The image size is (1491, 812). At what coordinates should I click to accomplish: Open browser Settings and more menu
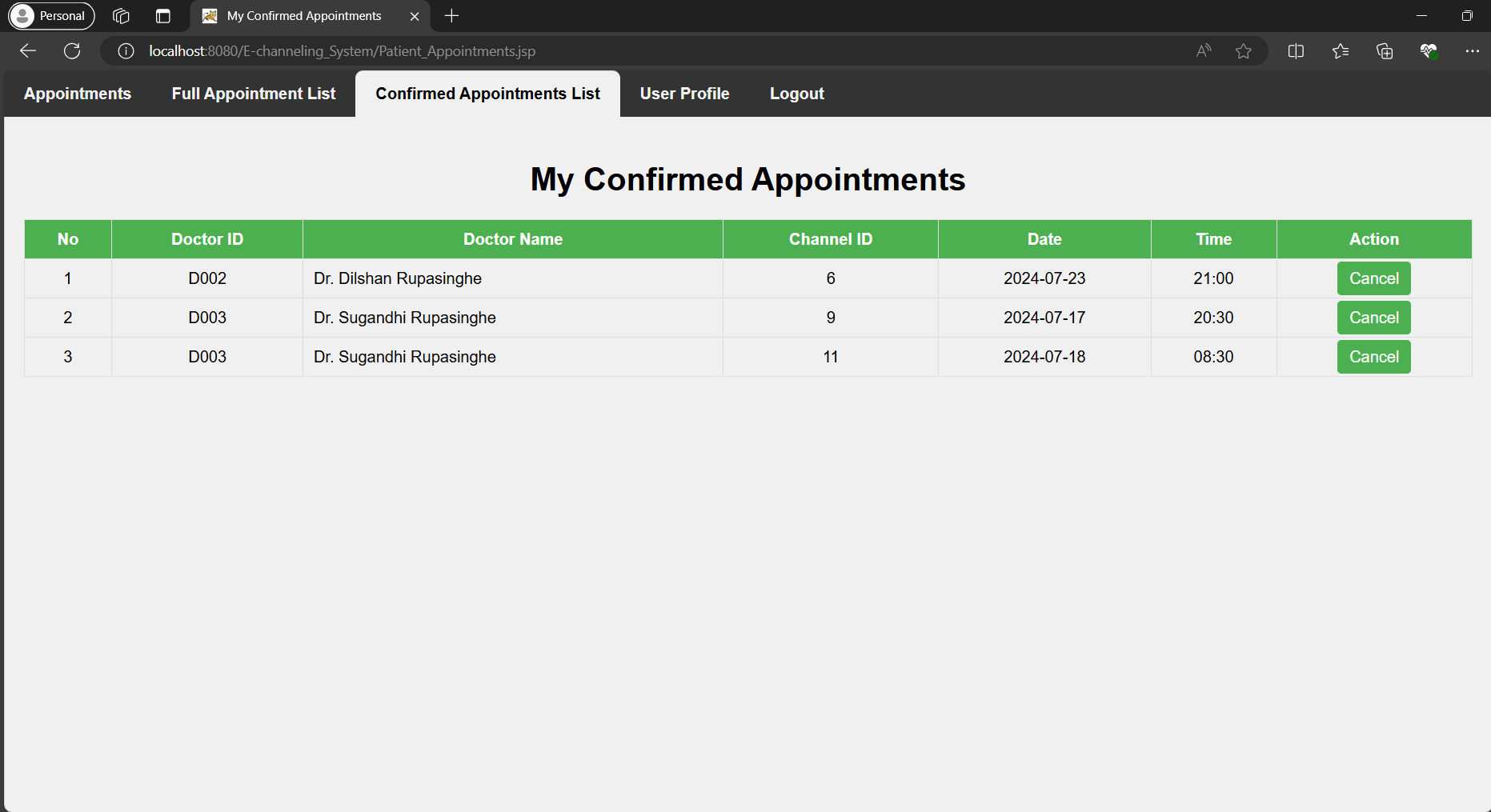point(1472,51)
